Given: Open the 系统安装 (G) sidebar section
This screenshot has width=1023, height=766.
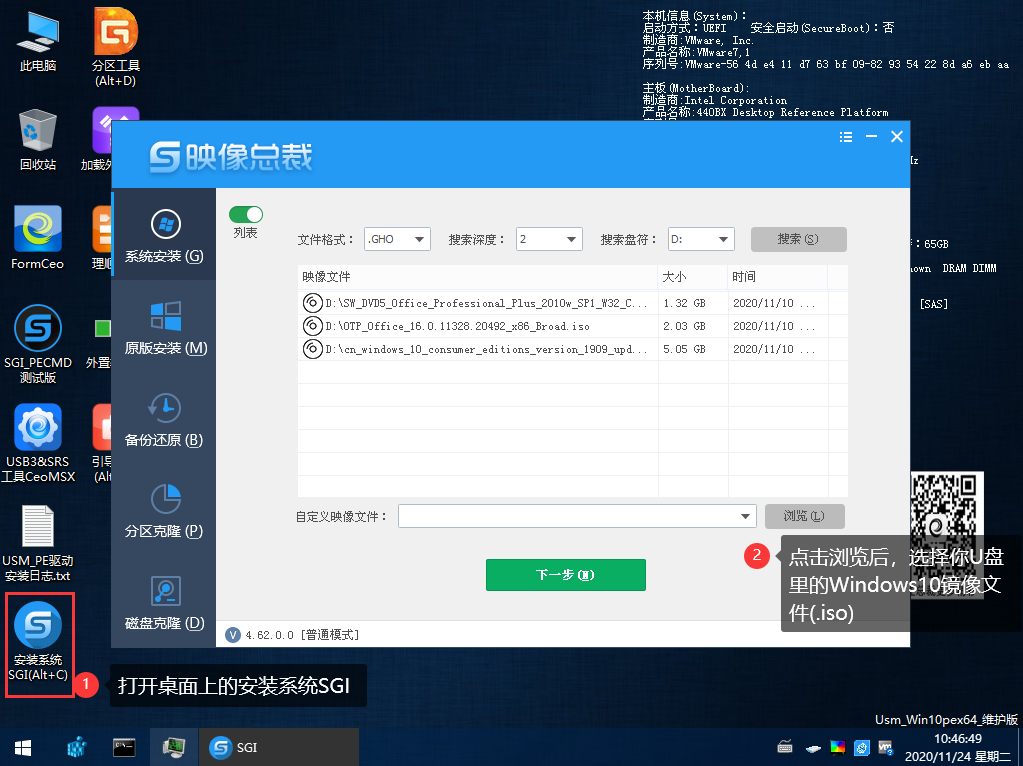Looking at the screenshot, I should [x=164, y=235].
